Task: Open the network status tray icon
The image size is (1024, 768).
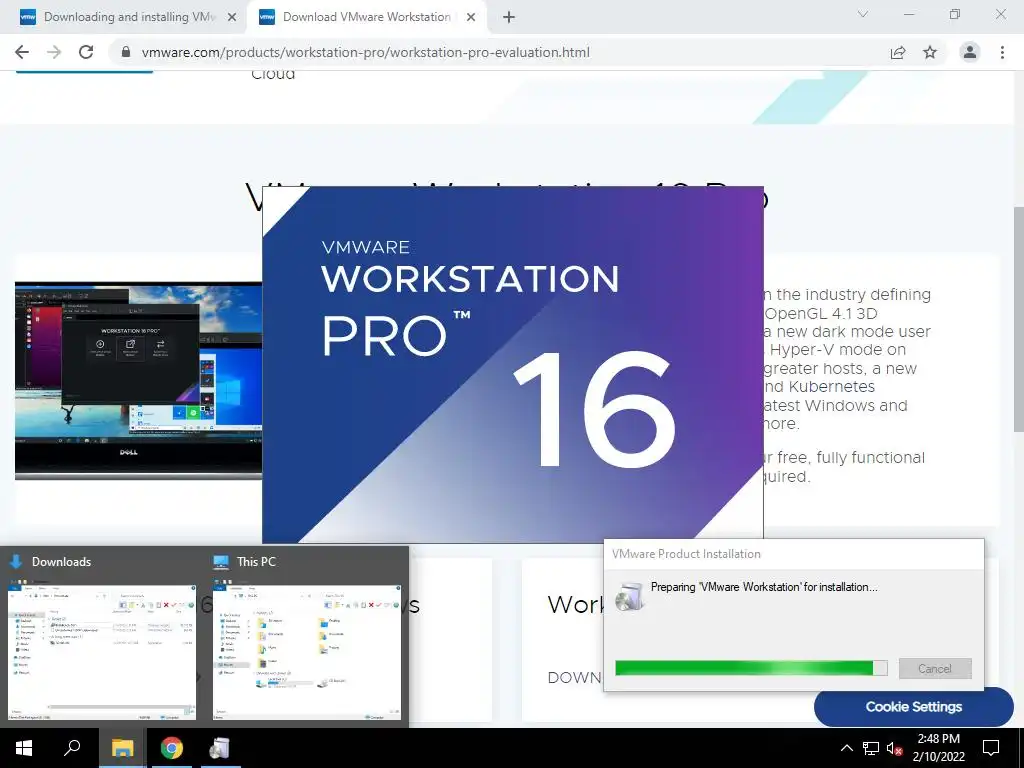Action: (871, 748)
